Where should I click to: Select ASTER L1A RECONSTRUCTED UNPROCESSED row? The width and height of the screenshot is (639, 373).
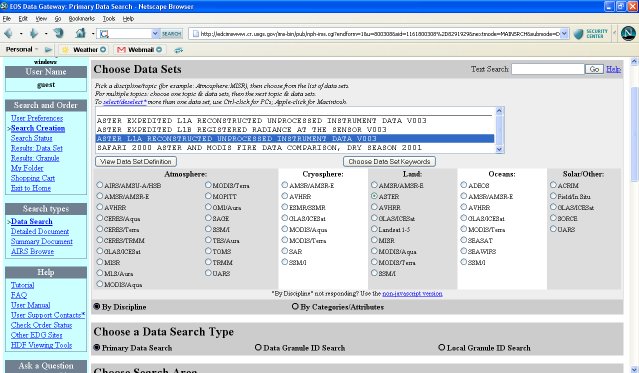(x=295, y=139)
